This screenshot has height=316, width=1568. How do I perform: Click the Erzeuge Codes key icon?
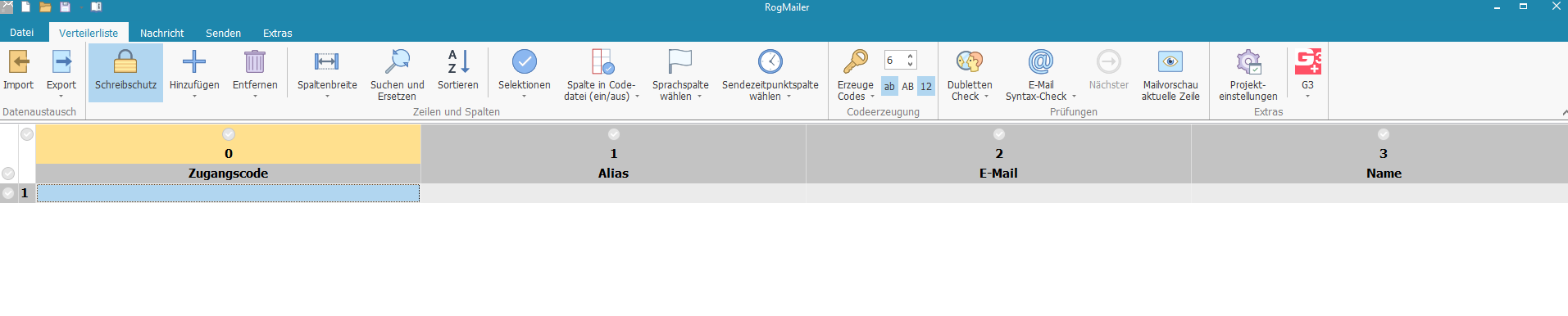point(855,62)
